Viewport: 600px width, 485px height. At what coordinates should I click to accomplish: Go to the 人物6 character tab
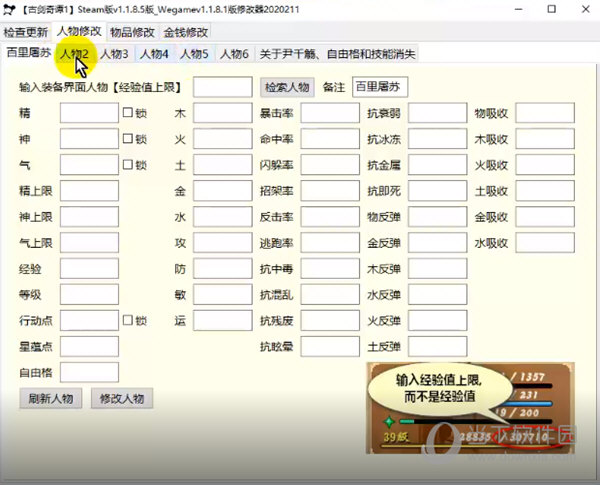[x=234, y=53]
